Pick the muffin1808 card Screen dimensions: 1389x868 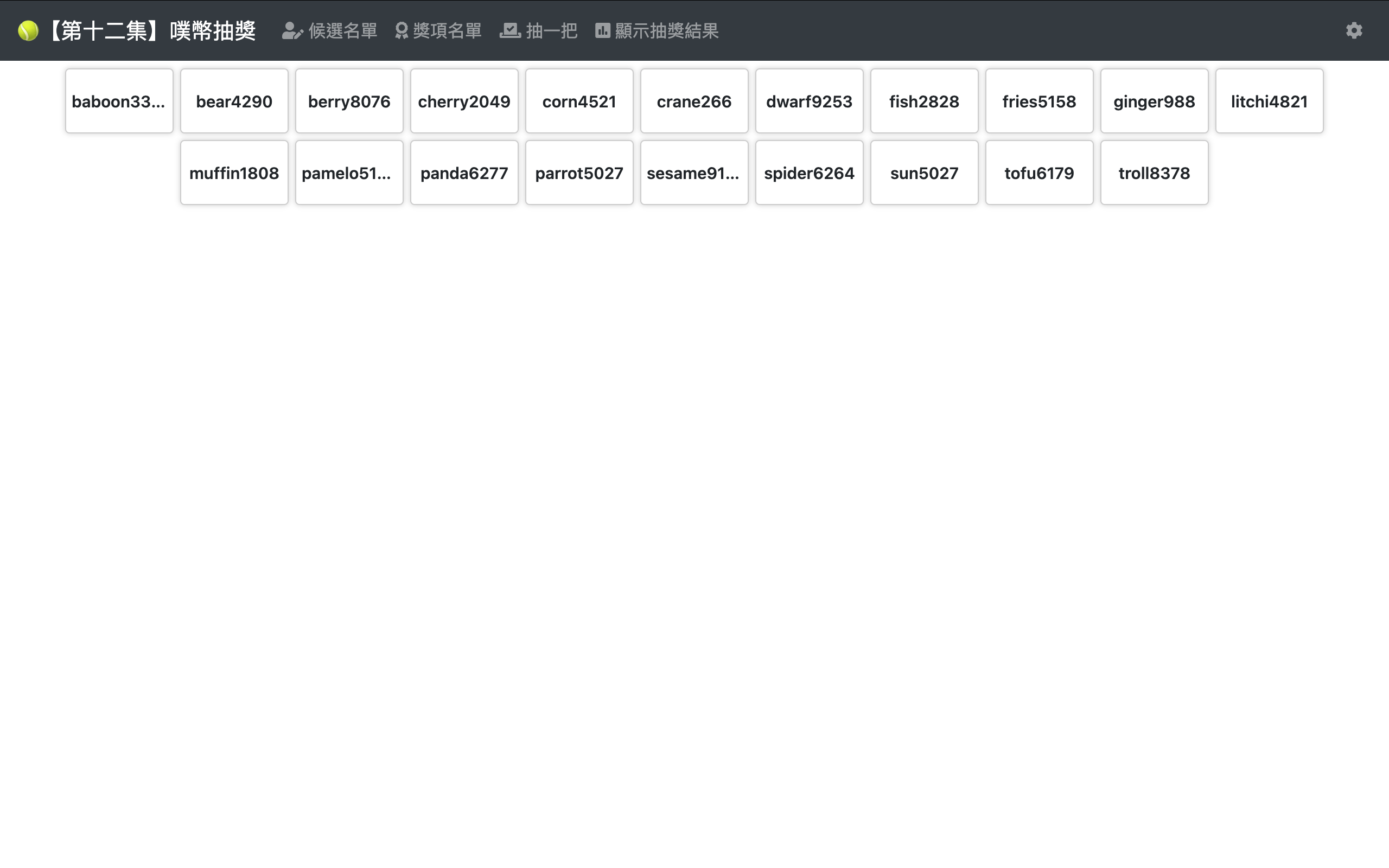[x=234, y=173]
